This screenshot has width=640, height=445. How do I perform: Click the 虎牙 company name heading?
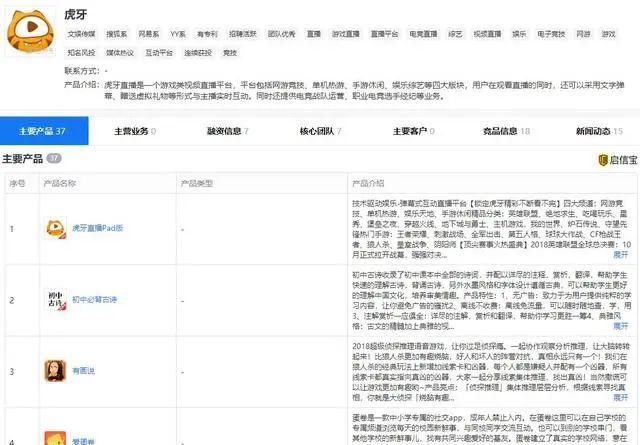pos(76,14)
